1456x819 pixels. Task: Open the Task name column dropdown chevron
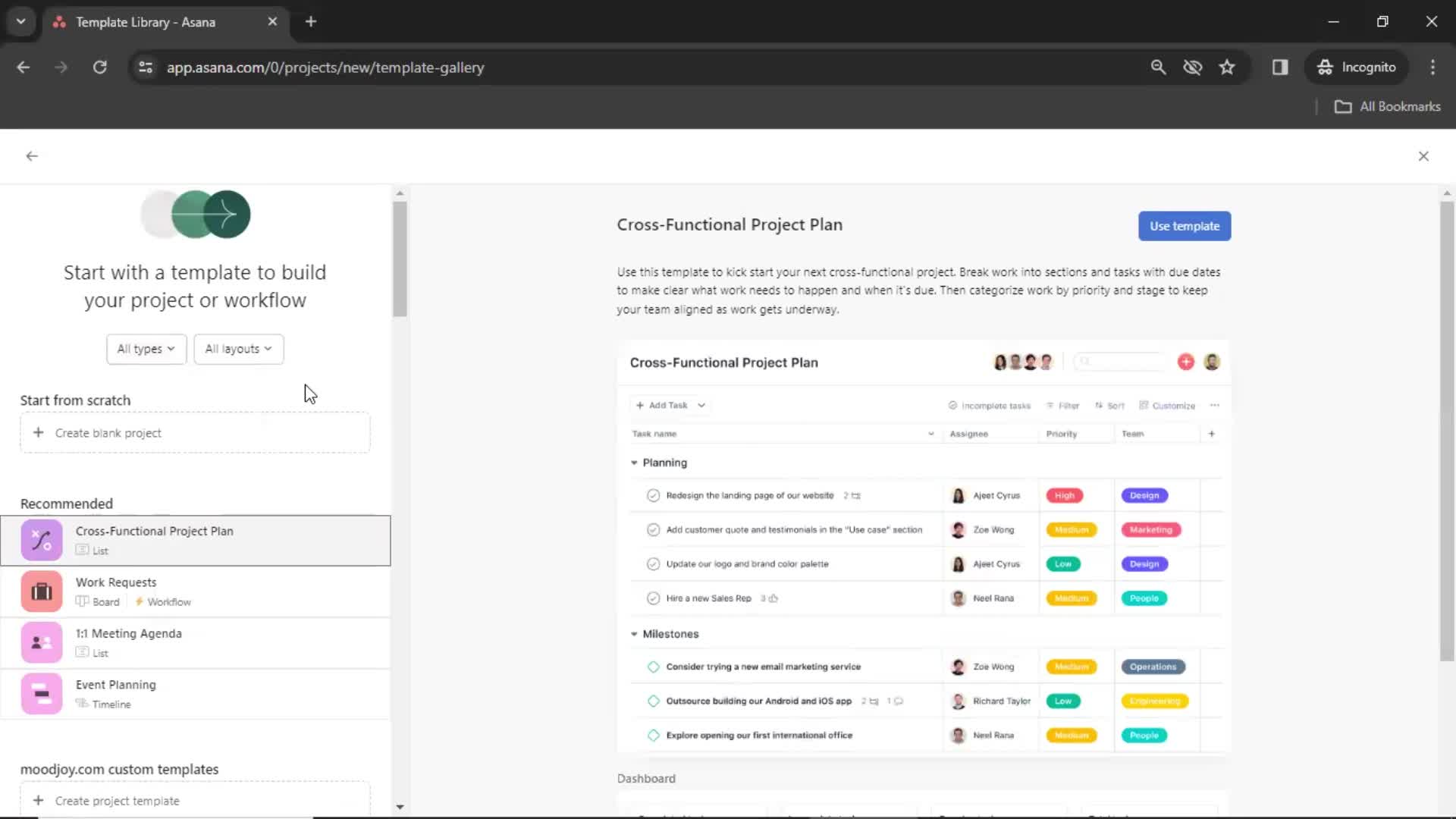coord(931,434)
